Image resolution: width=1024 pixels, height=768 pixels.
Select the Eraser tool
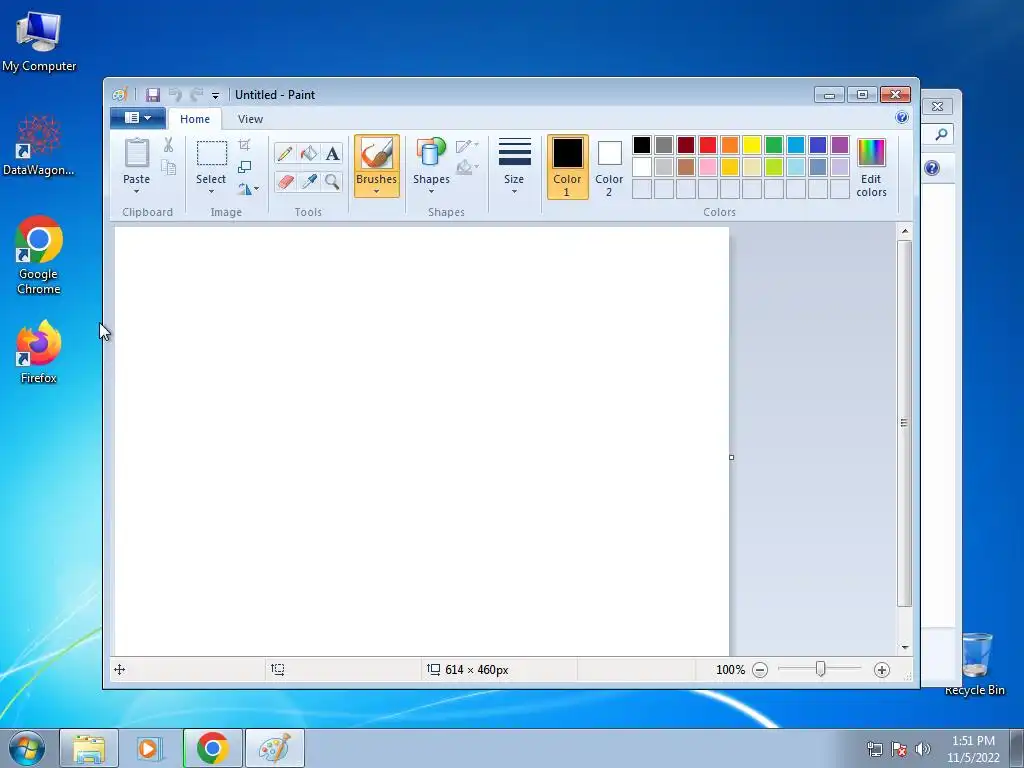point(285,182)
